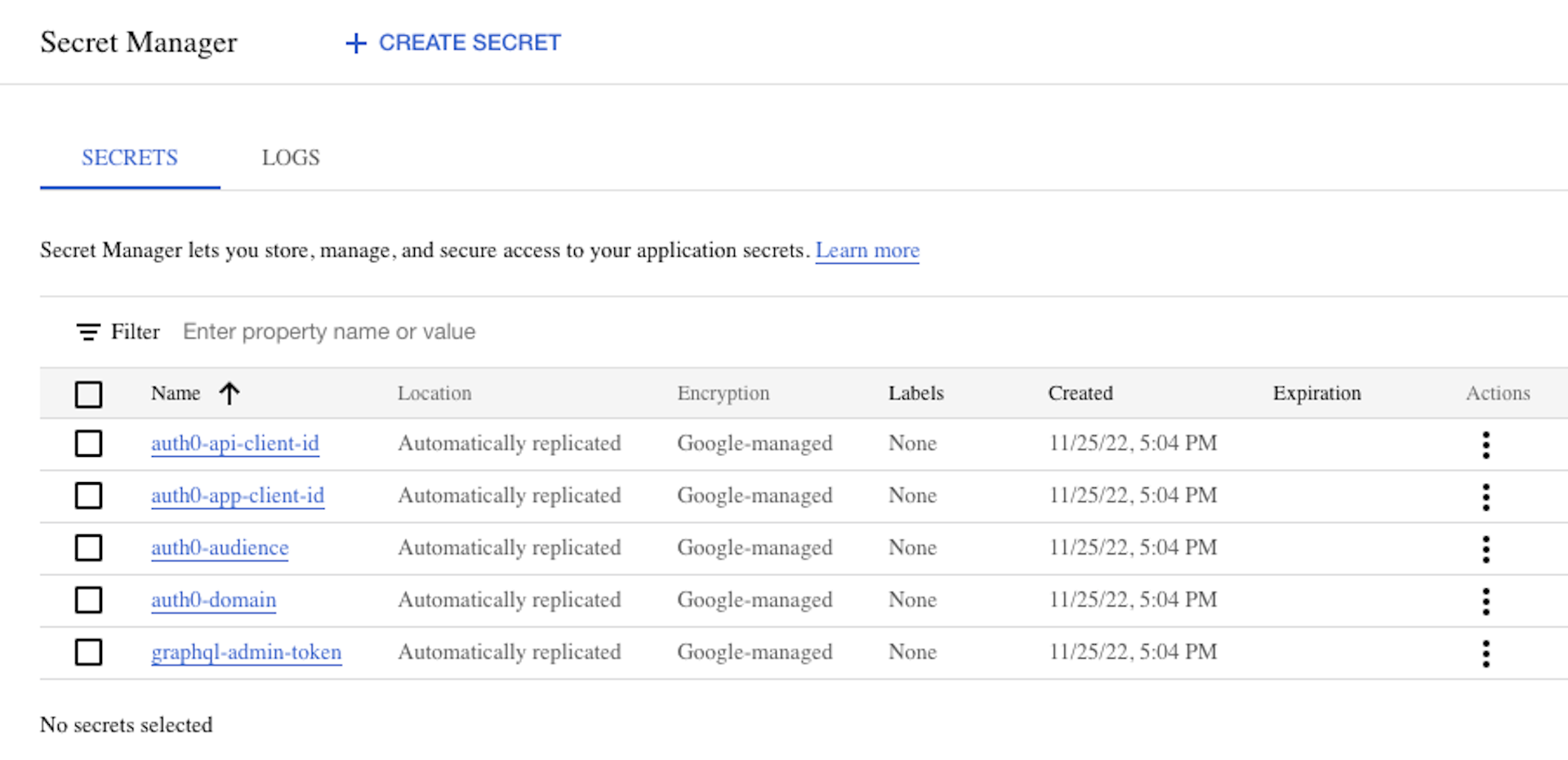1568x760 pixels.
Task: Open three-dot menu for auth0-audience row
Action: (x=1486, y=549)
